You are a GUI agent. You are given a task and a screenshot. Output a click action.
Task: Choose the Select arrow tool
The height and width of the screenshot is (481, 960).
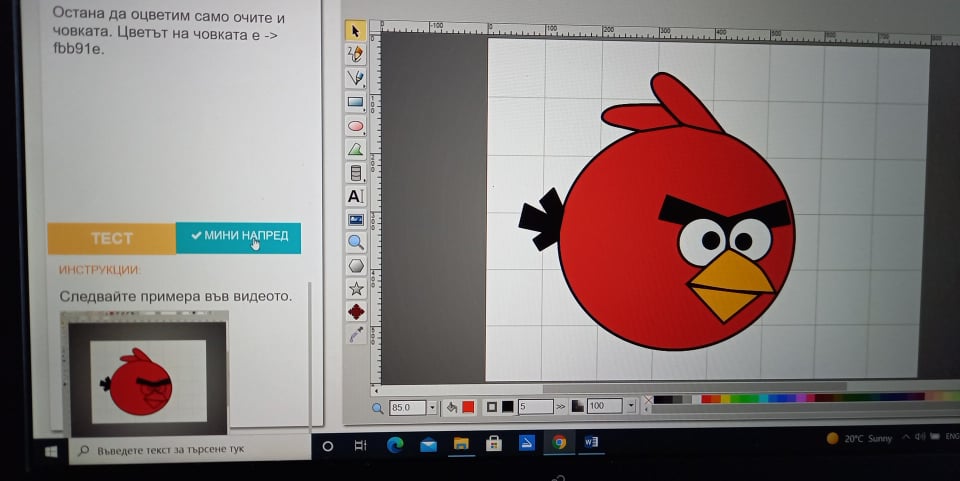pos(354,31)
